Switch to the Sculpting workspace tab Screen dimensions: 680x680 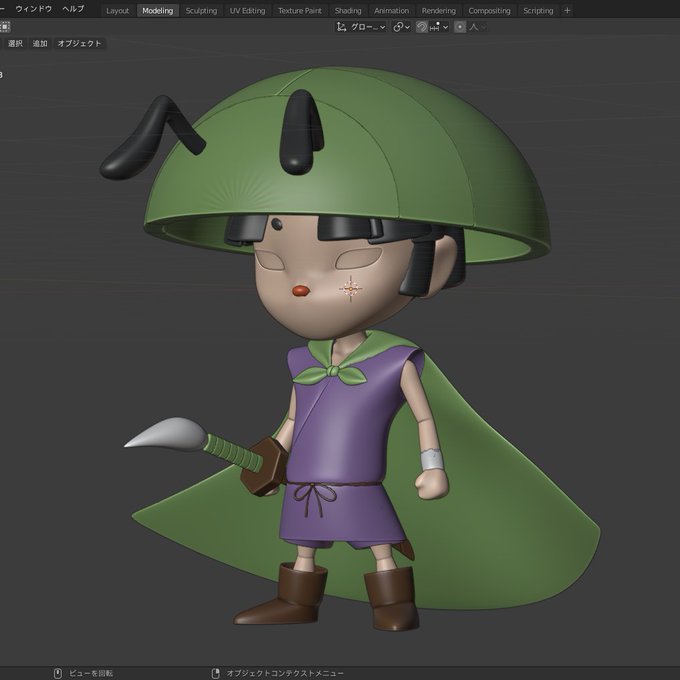pos(201,10)
